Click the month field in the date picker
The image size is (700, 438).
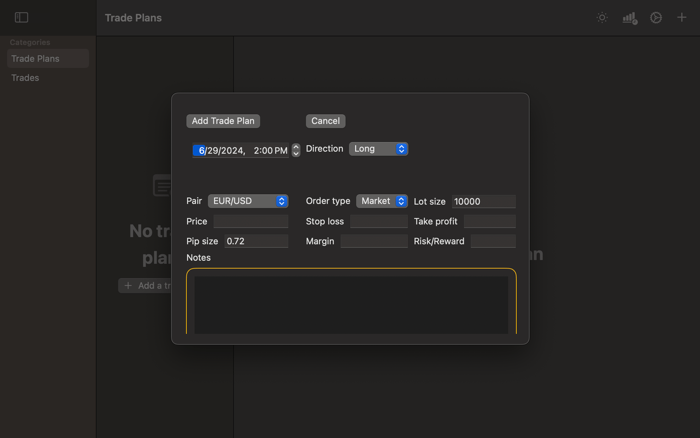click(x=199, y=150)
